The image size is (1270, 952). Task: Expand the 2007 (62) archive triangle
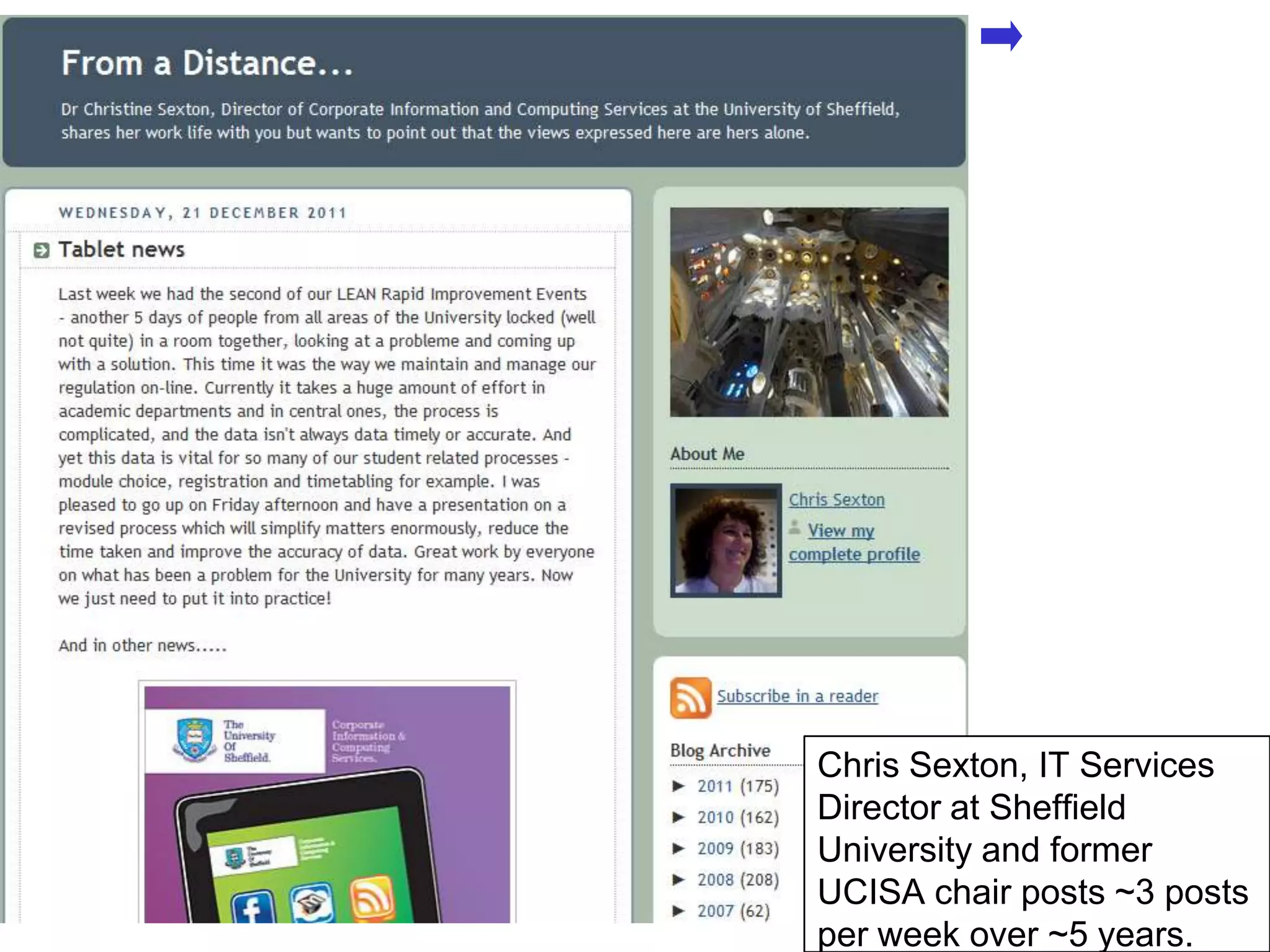[678, 910]
